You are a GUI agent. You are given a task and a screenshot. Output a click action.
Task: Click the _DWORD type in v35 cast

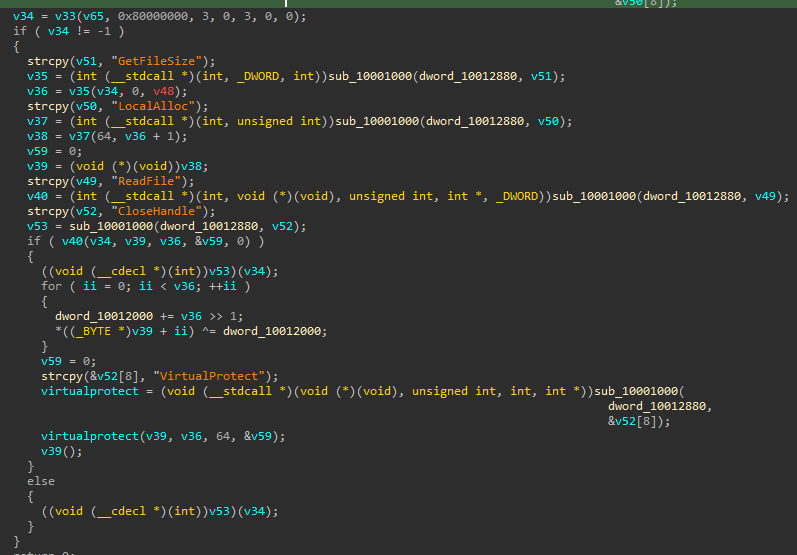click(x=258, y=76)
